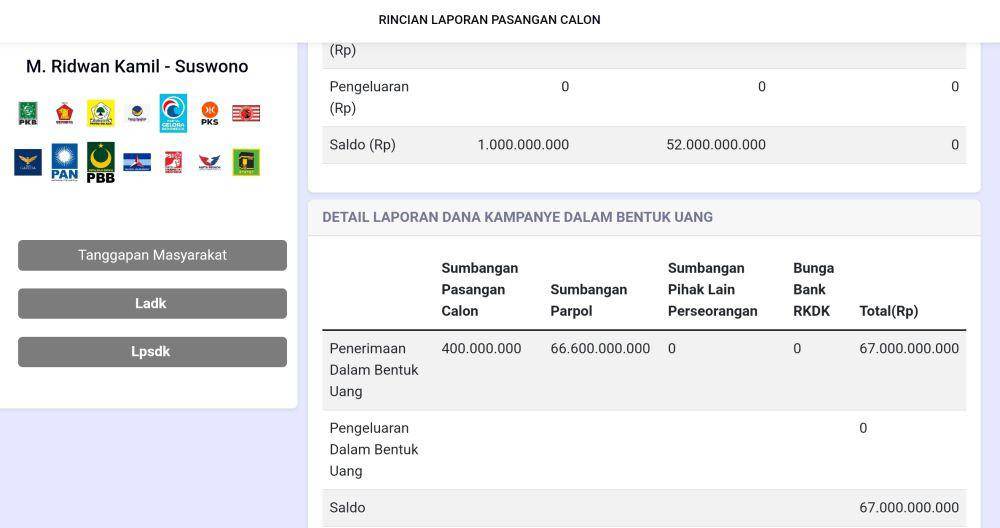
Task: Select the 67.000.000.000 Penerimaan total value
Action: [909, 348]
